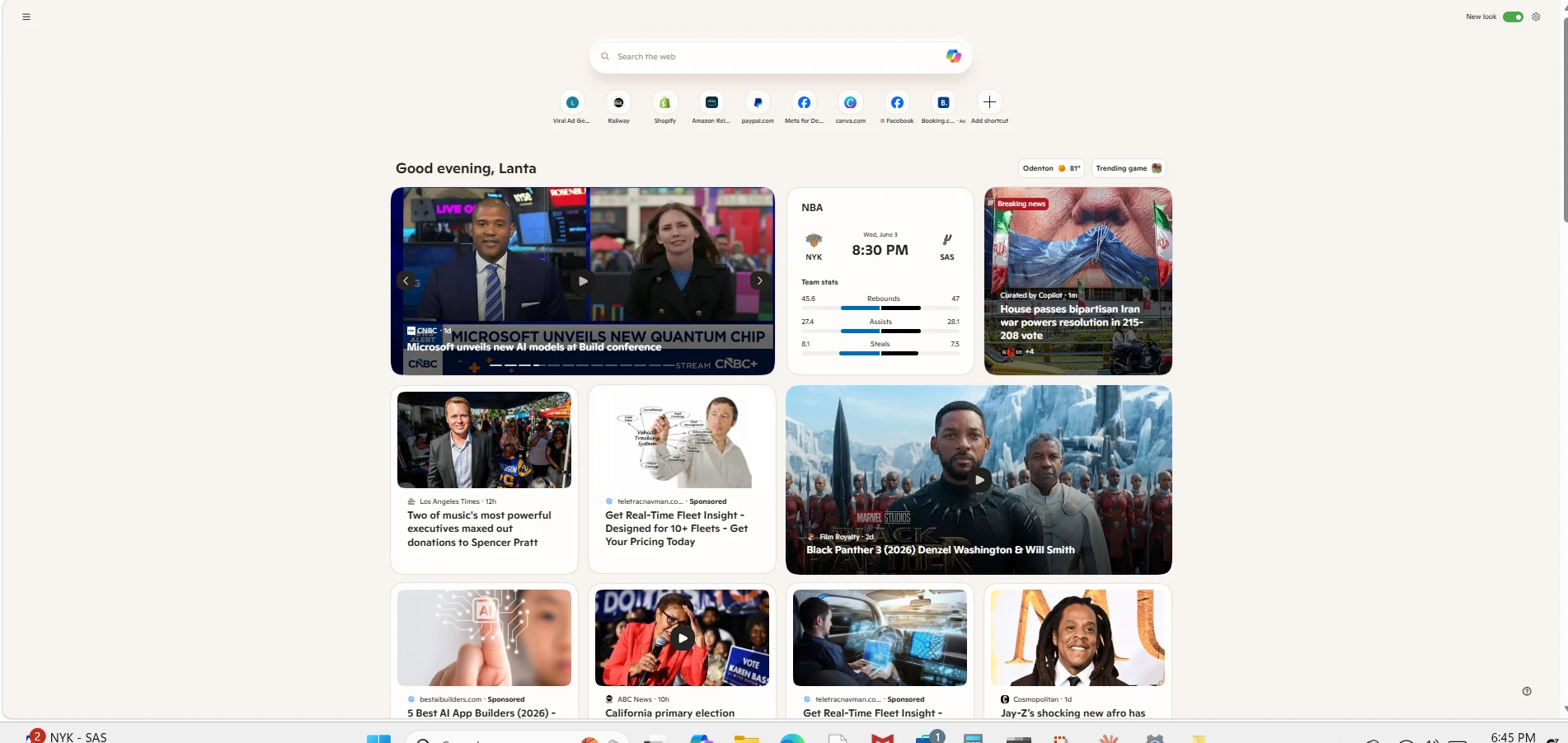Click the +4 sources icons on Iran story
1568x743 pixels.
coord(1017,351)
